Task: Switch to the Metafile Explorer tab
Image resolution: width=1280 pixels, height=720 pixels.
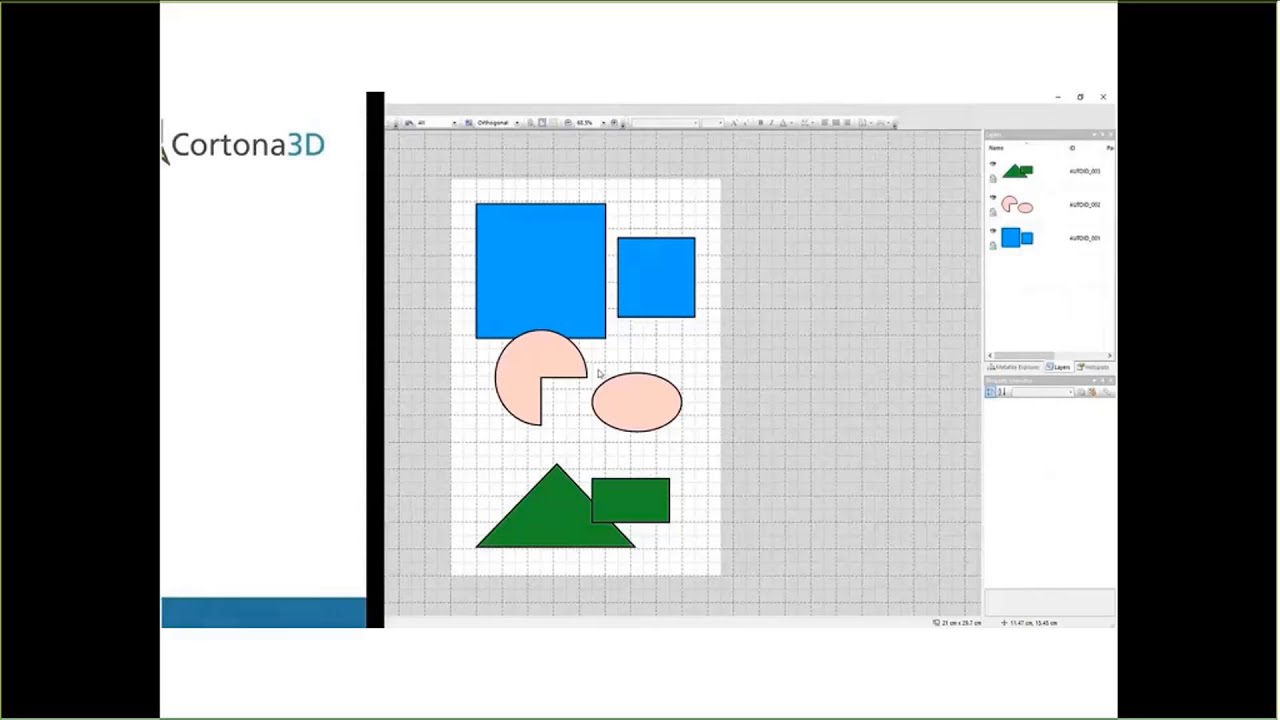Action: pos(1014,367)
